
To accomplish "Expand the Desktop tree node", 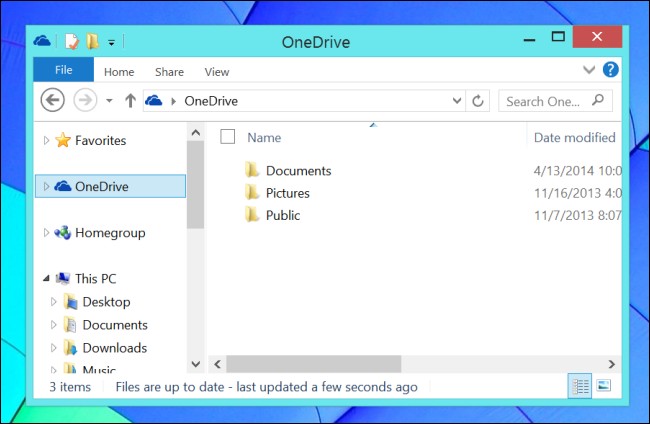I will 53,302.
